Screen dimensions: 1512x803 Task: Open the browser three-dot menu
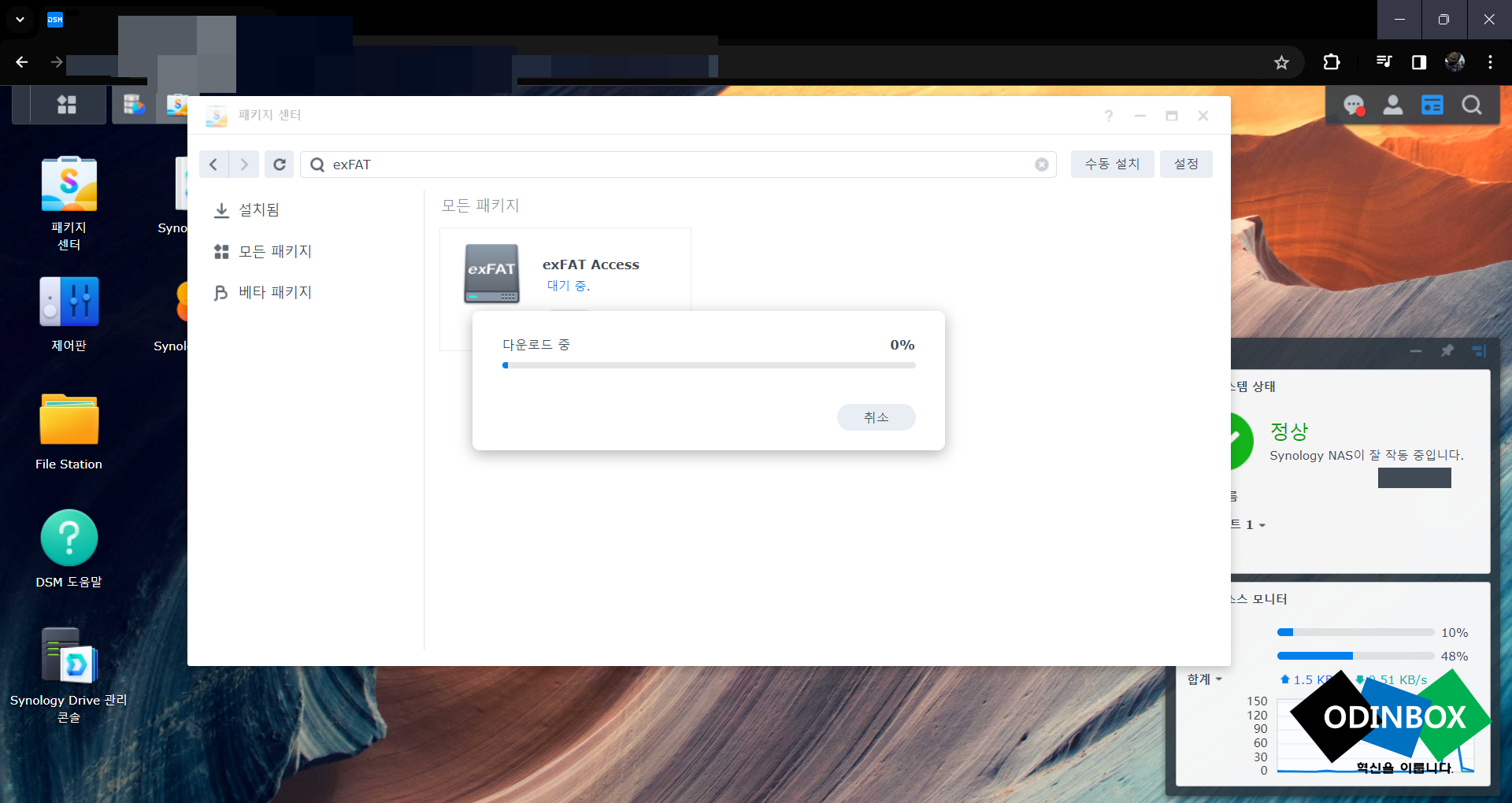[1490, 62]
